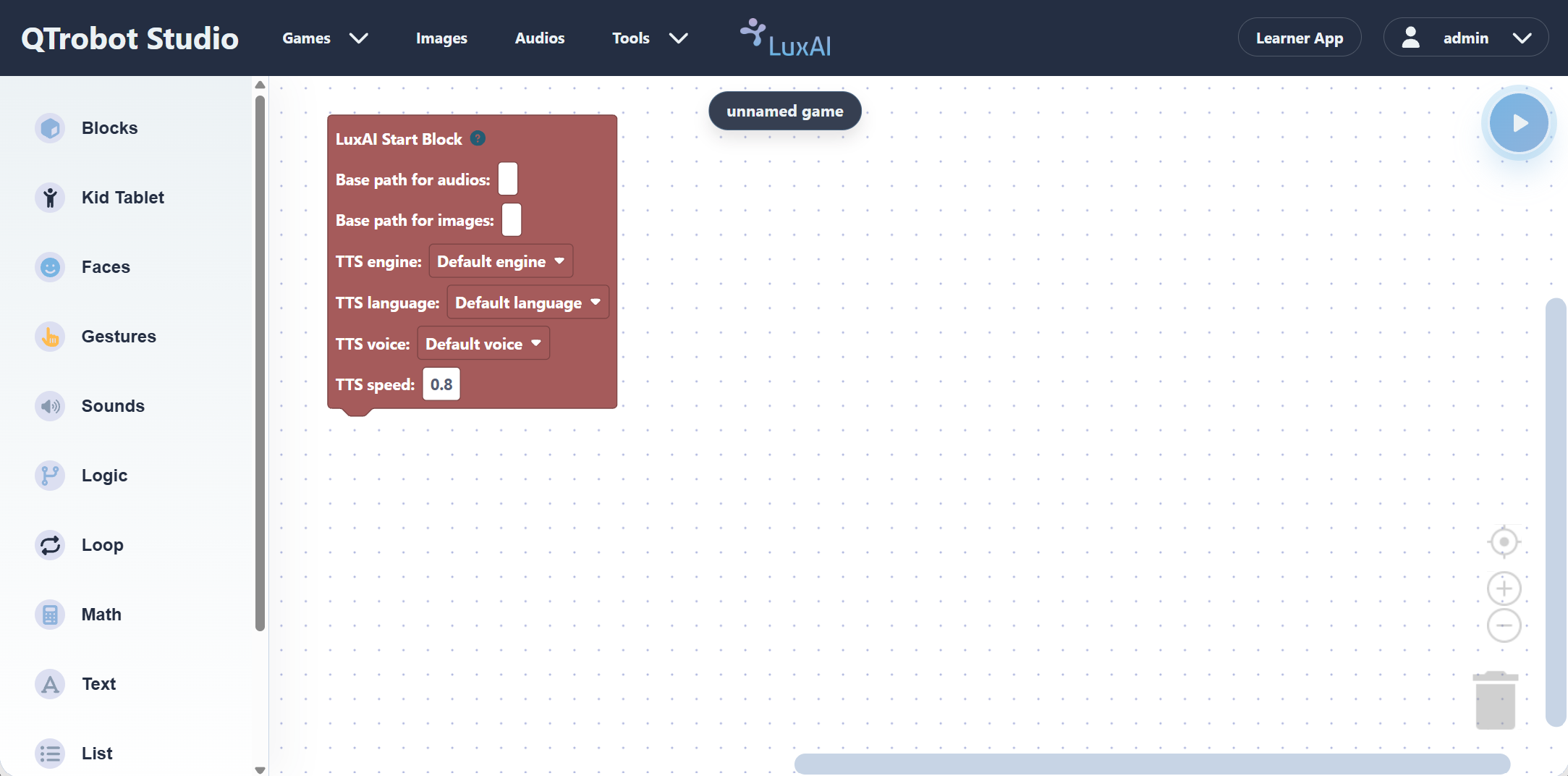Select the Math category label
Screen dimensions: 1568x776
pyautogui.click(x=101, y=615)
